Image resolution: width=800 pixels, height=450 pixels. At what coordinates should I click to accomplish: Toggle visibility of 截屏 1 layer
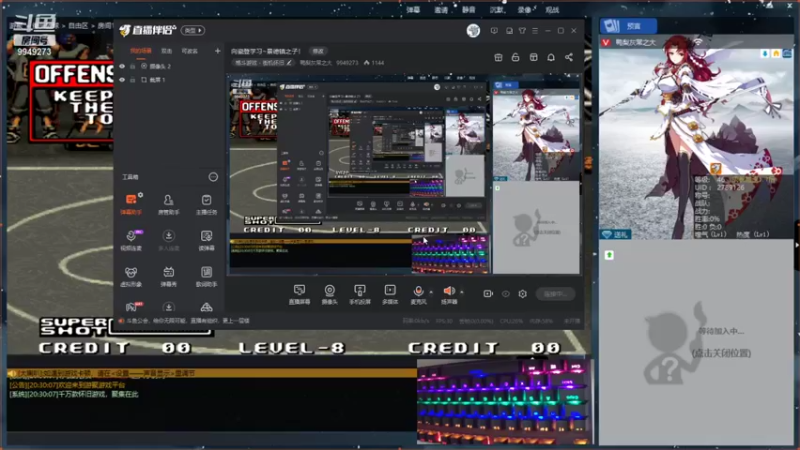pos(122,80)
